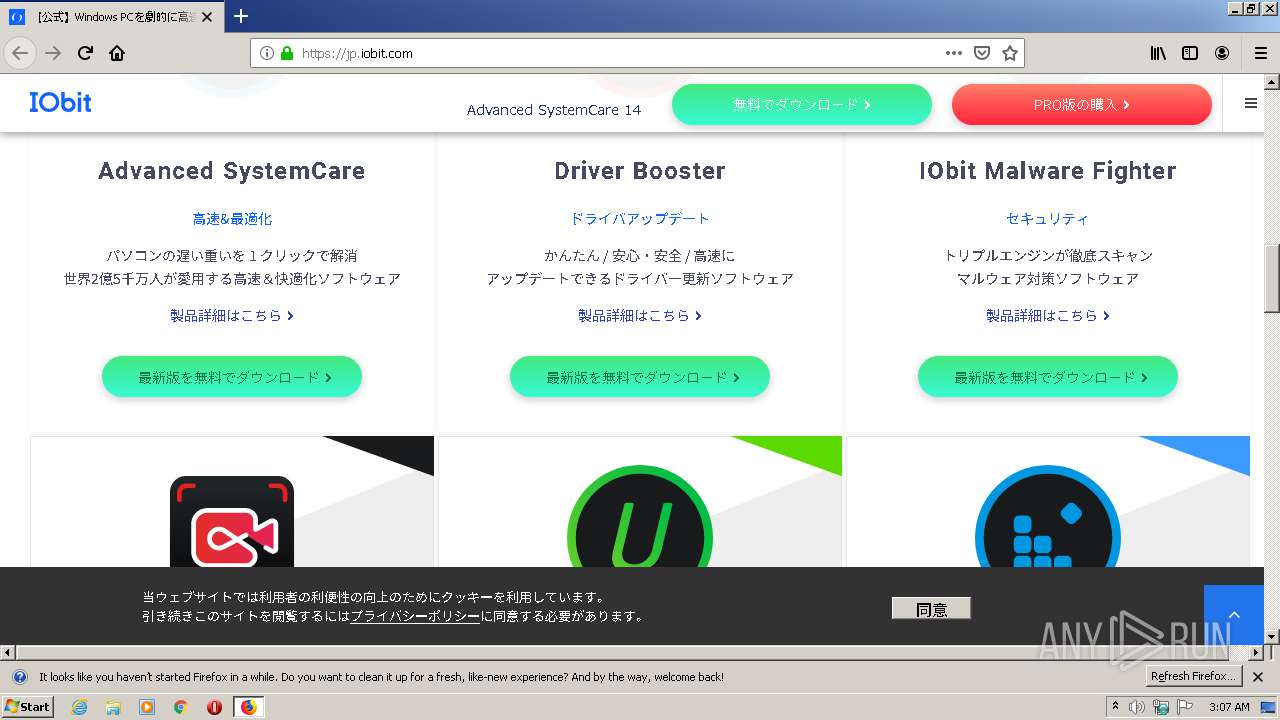1280x720 pixels.
Task: Click the green IObit Uninstaller icon
Action: [x=640, y=518]
